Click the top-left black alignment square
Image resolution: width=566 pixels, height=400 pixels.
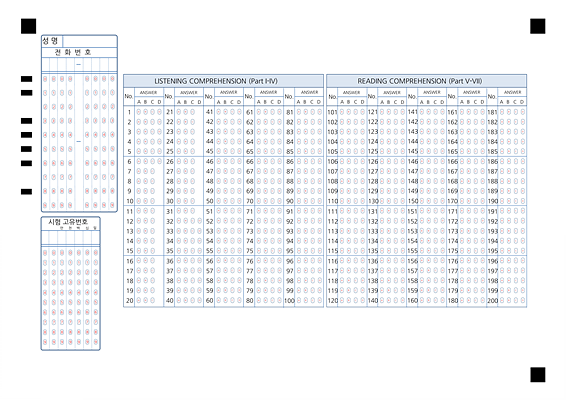[29, 26]
